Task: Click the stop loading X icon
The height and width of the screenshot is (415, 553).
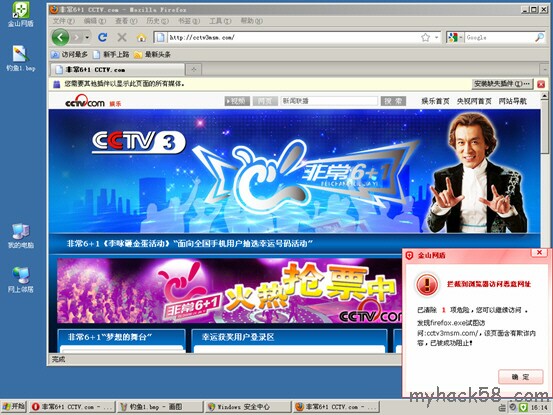Action: (122, 37)
